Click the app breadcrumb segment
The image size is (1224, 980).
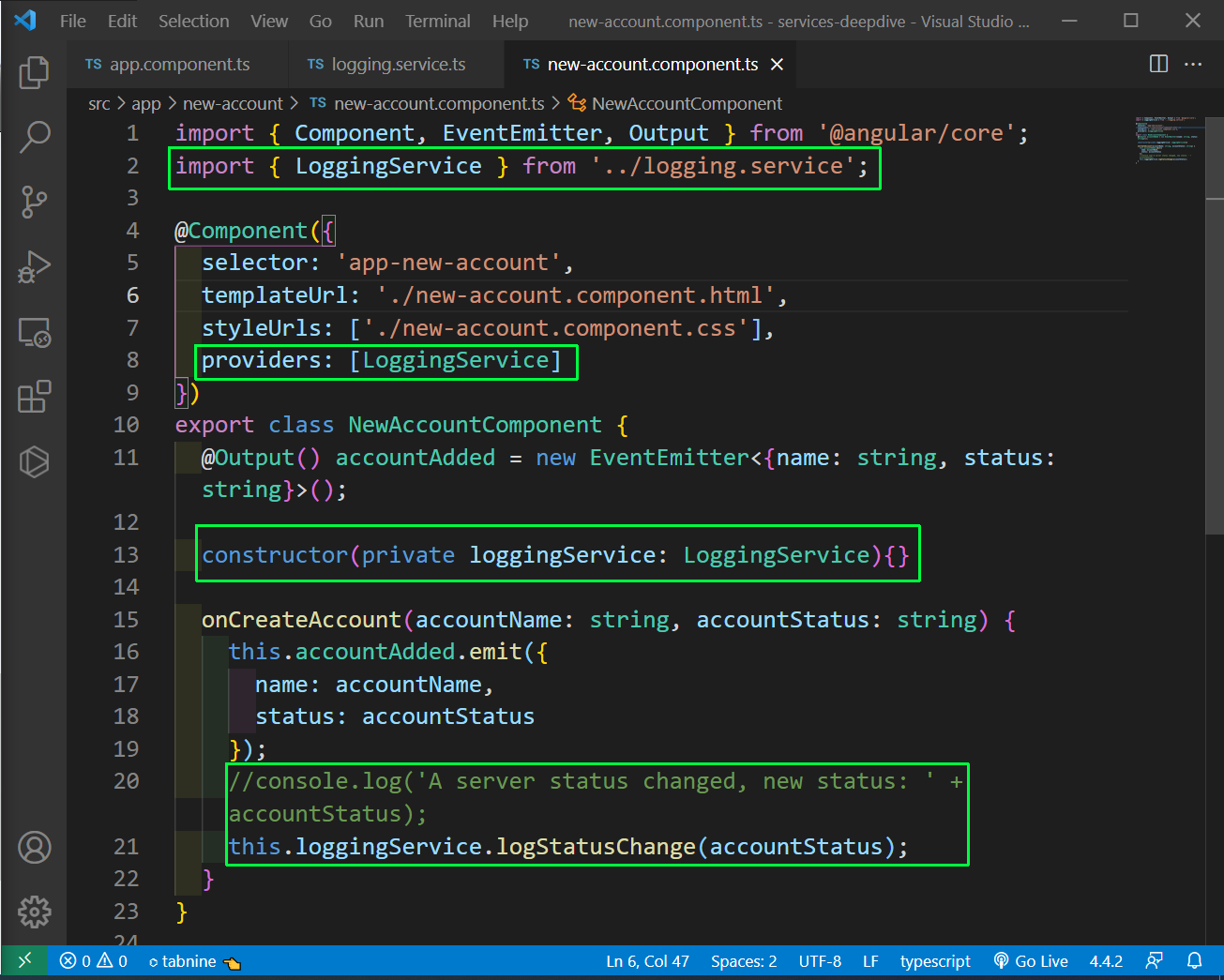146,103
